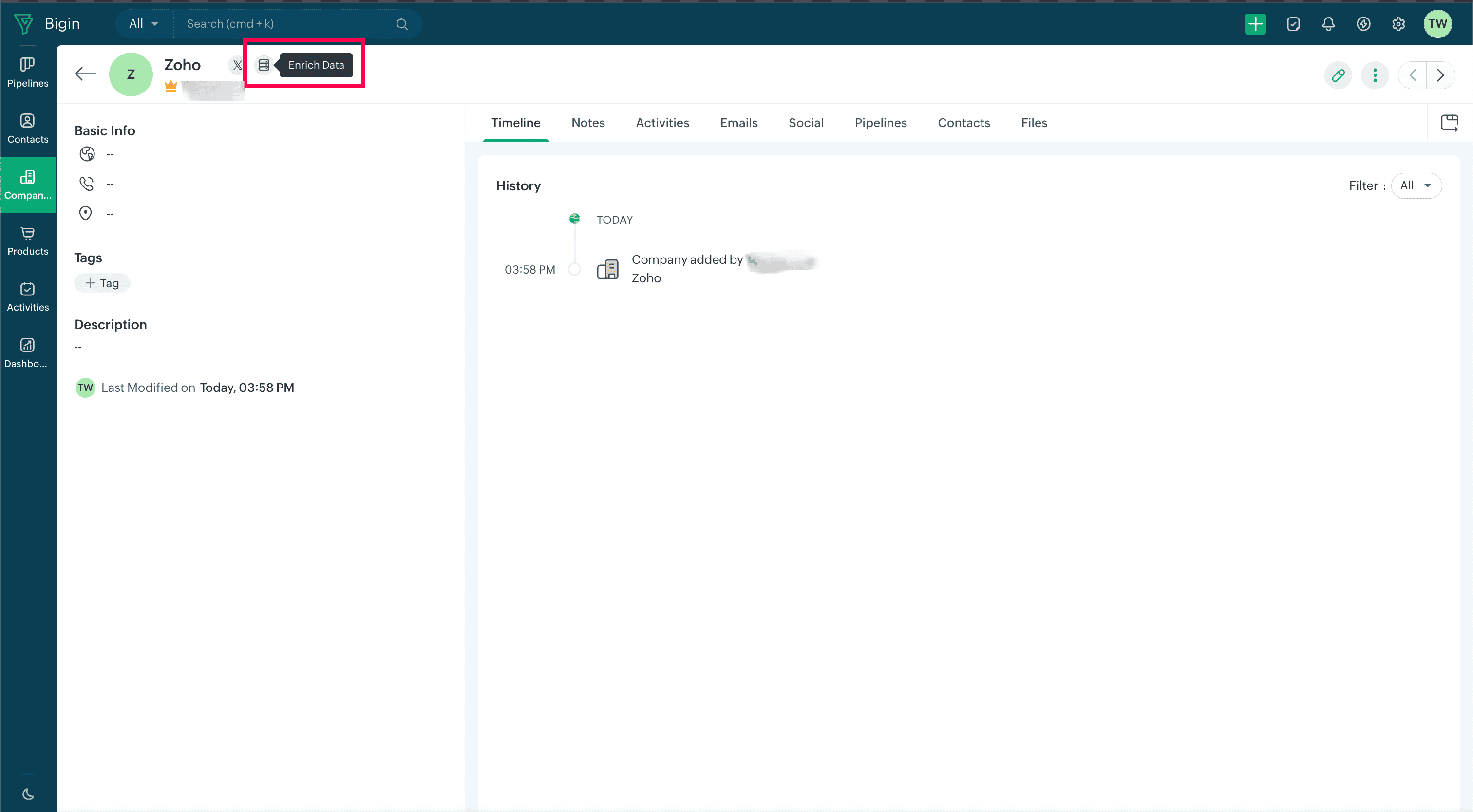The image size is (1473, 812).
Task: Click the Enrich Data icon
Action: [x=264, y=65]
